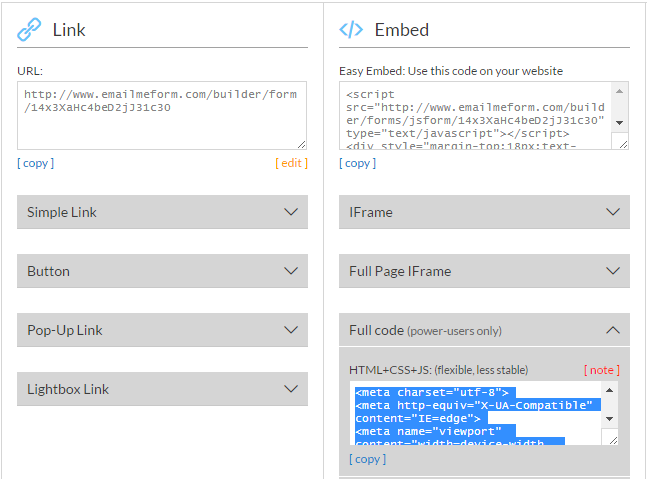647x479 pixels.
Task: Copy the Easy Embed script code
Action: [x=357, y=163]
